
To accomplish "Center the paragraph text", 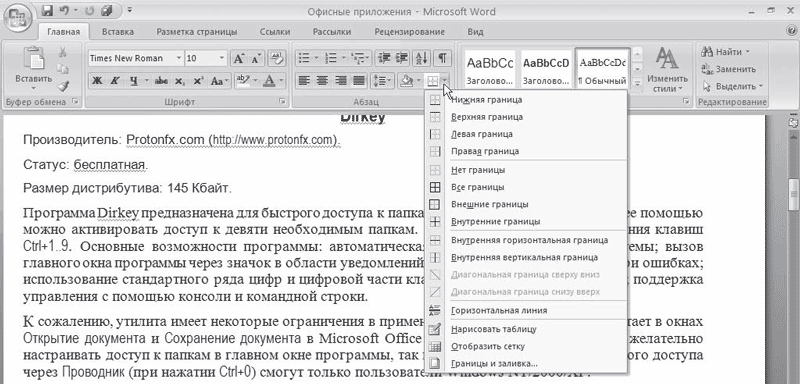I will tap(322, 81).
